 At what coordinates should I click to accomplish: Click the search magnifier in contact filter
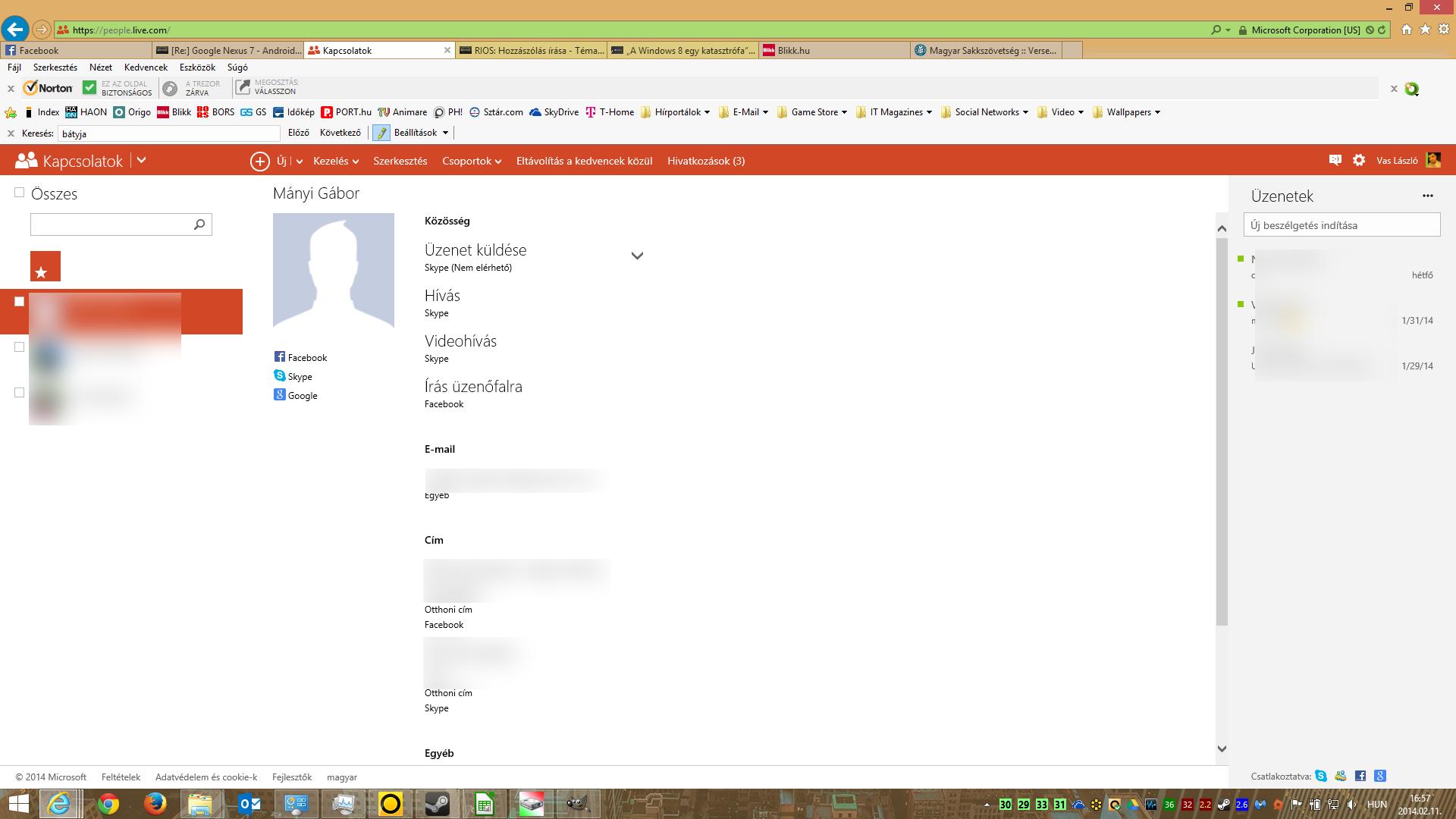pos(199,224)
